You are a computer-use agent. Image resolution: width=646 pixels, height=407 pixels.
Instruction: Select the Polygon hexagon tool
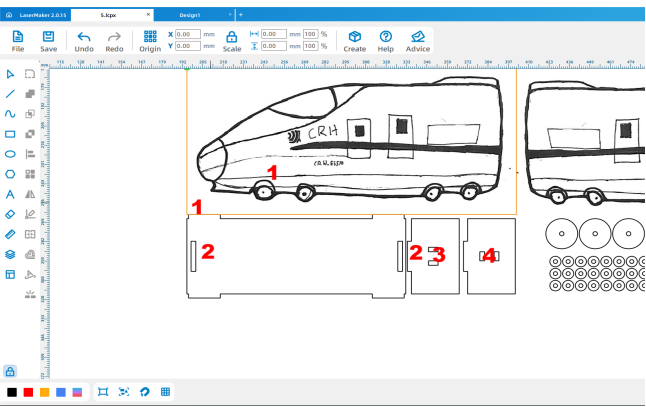[x=10, y=174]
